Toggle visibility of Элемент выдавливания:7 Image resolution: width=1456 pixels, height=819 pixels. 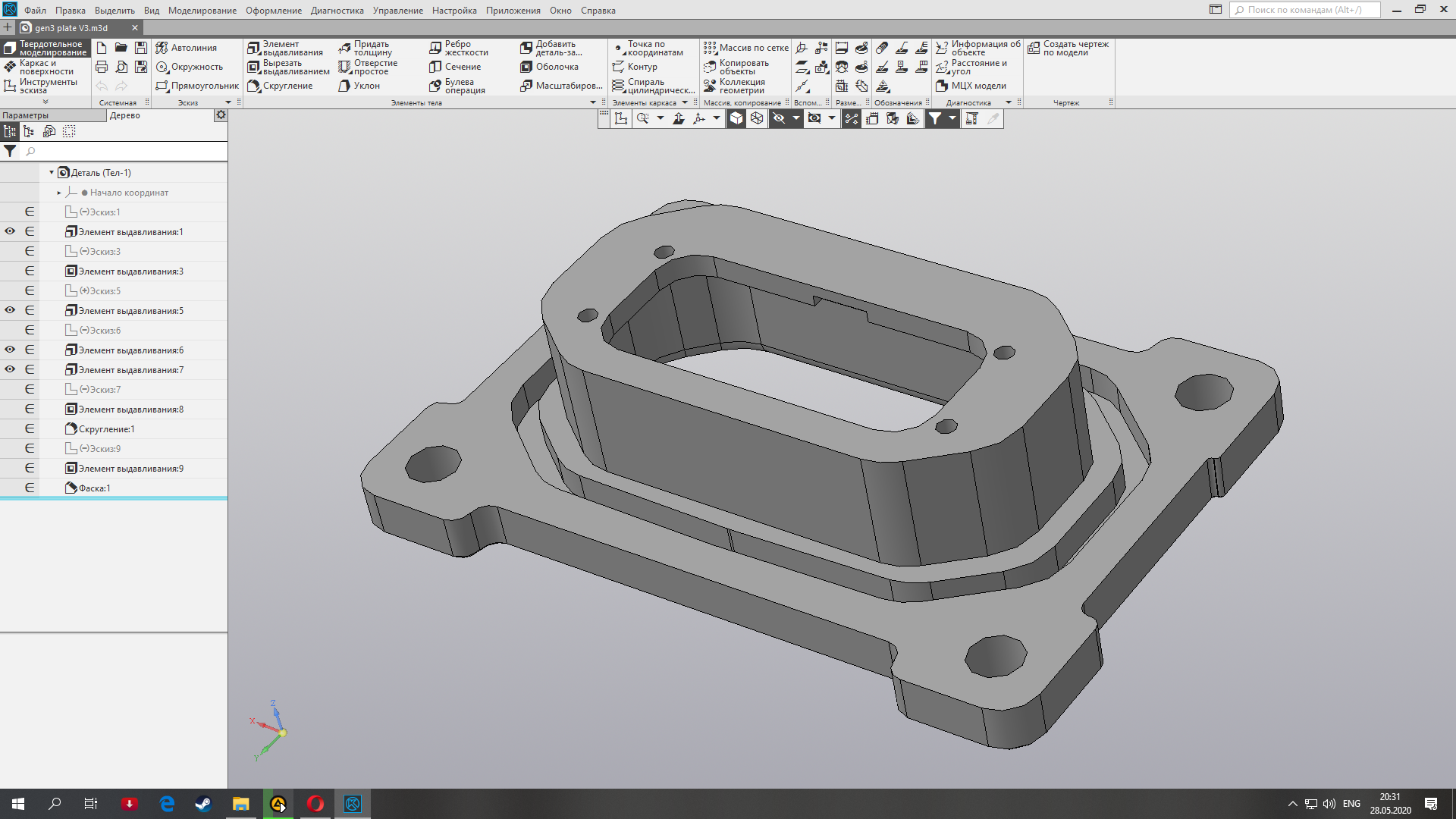(10, 369)
